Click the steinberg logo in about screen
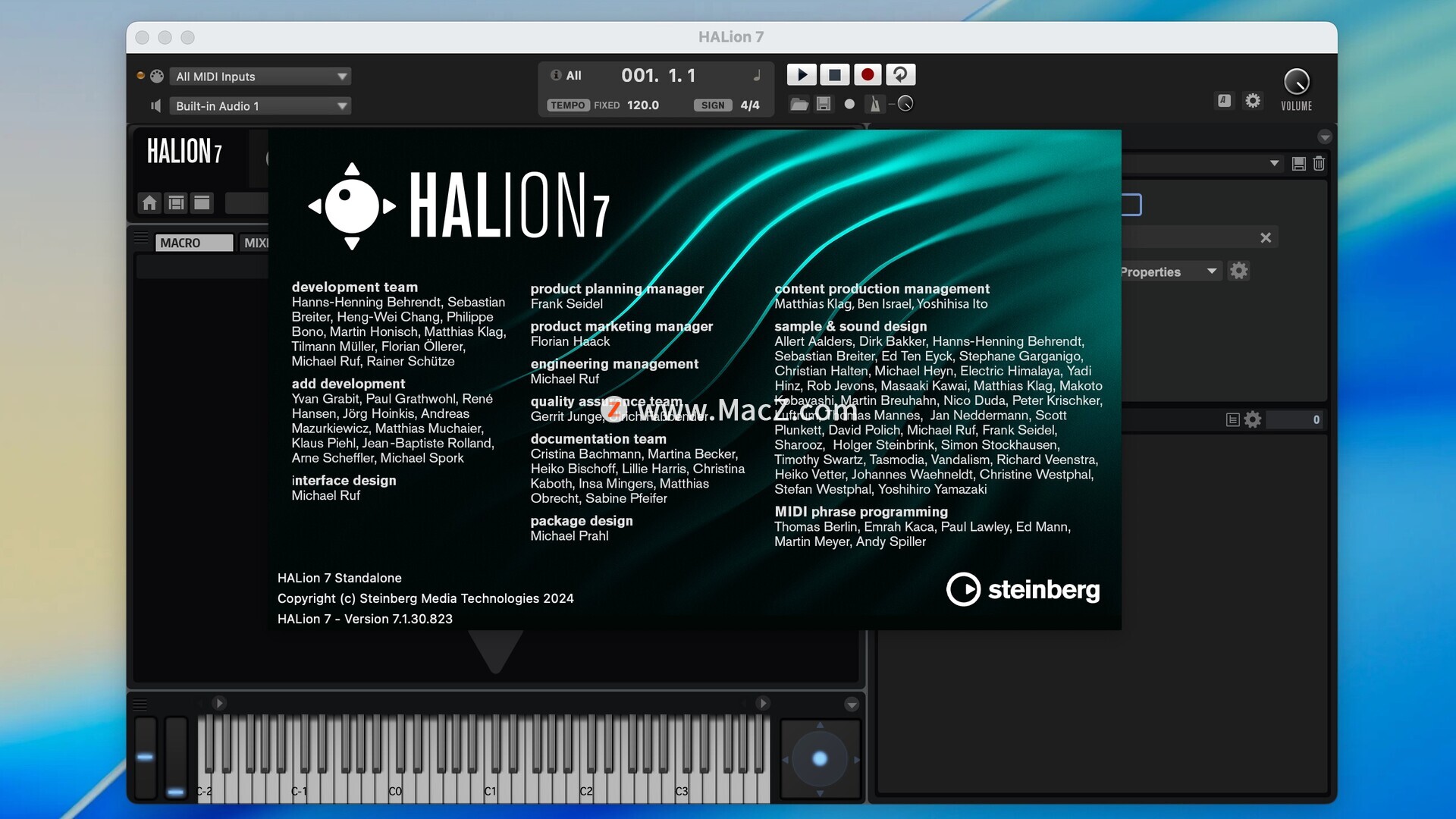The image size is (1456, 819). (x=1023, y=589)
